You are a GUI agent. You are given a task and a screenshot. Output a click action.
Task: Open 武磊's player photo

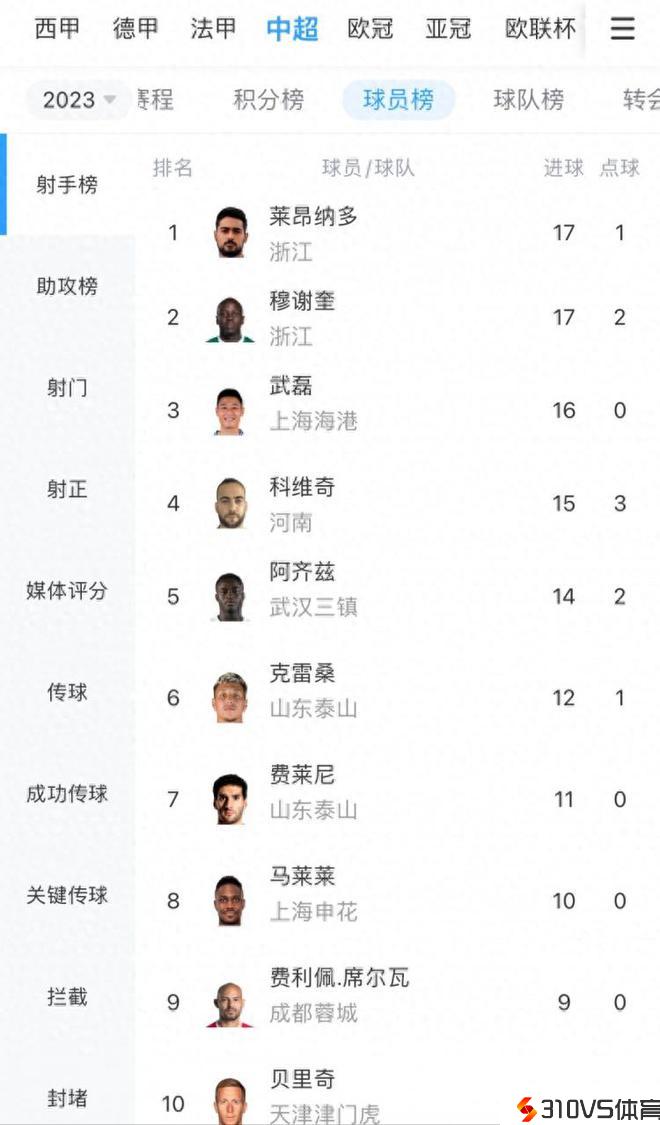tap(230, 411)
